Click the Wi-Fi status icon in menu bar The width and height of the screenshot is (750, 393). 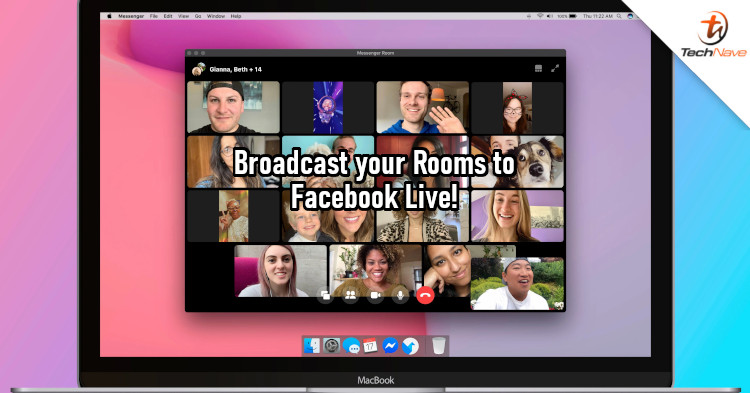point(540,16)
